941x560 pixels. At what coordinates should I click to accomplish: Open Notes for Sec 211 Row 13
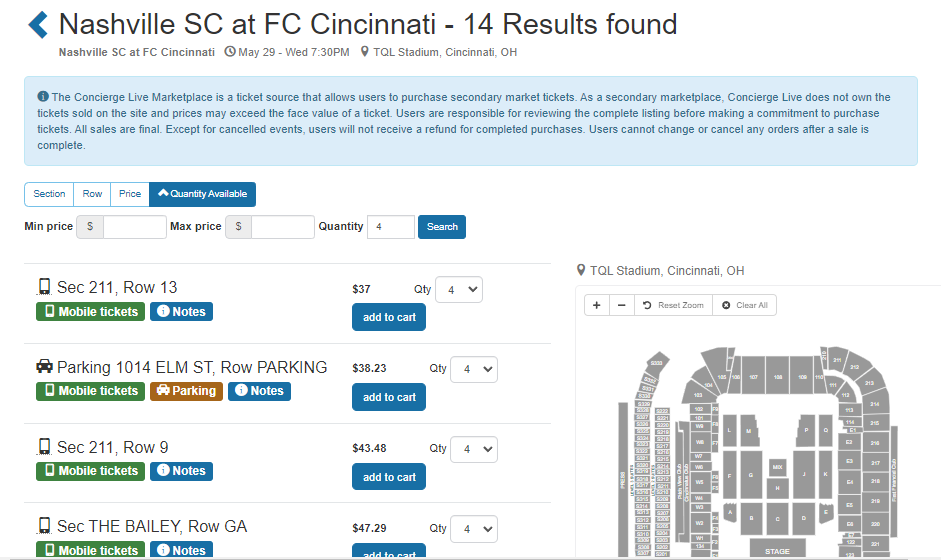pyautogui.click(x=181, y=312)
